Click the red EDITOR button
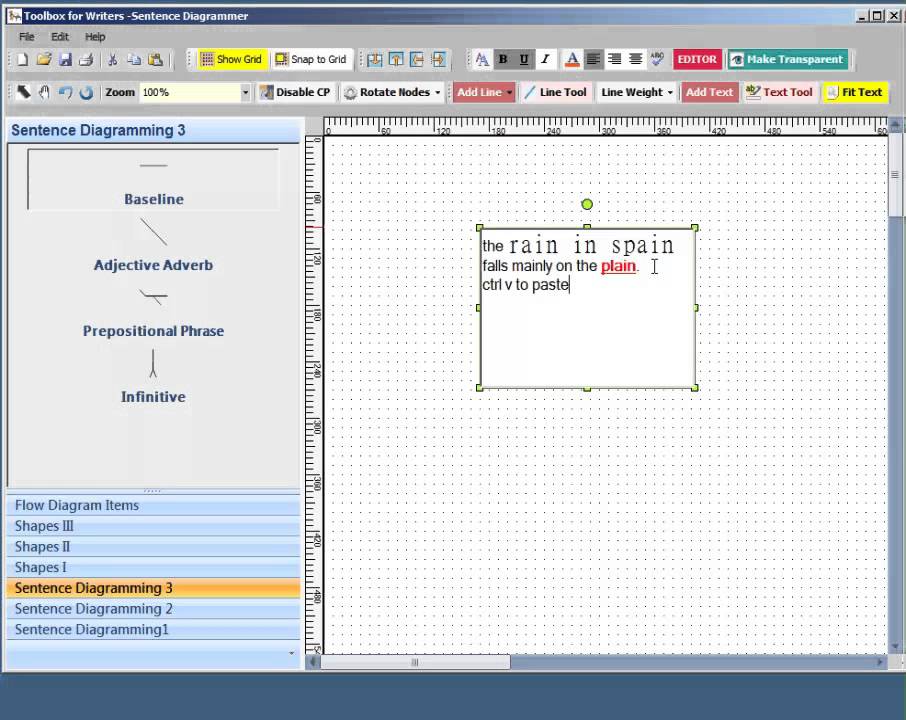This screenshot has height=720, width=906. [x=697, y=60]
